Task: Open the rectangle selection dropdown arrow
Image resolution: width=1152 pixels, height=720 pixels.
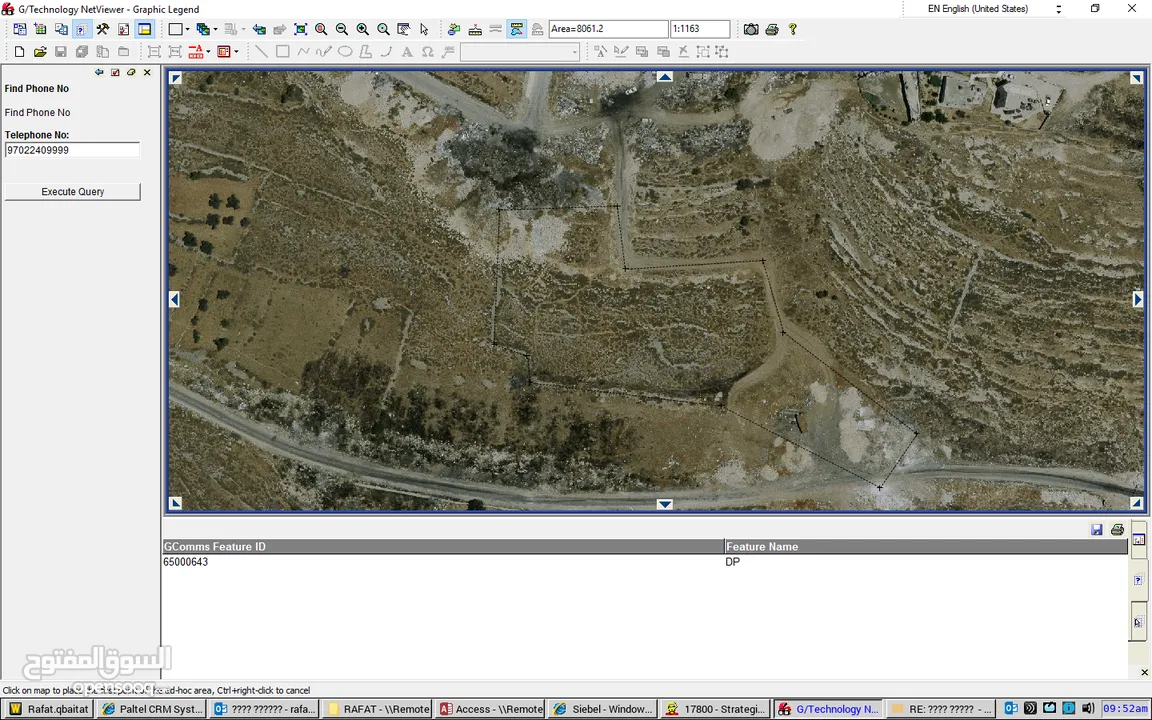Action: [187, 30]
